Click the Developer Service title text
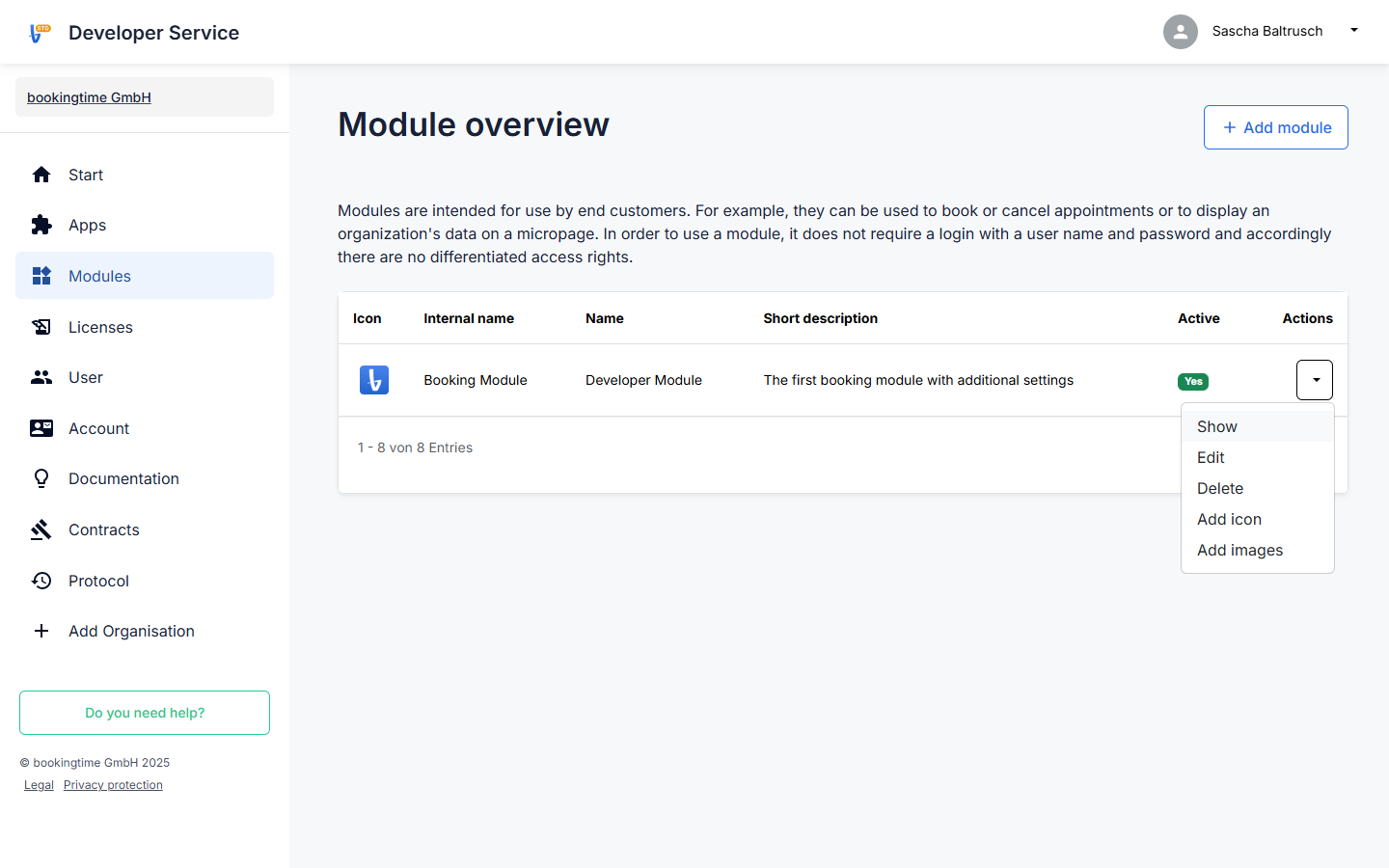This screenshot has height=868, width=1389. pos(153,33)
